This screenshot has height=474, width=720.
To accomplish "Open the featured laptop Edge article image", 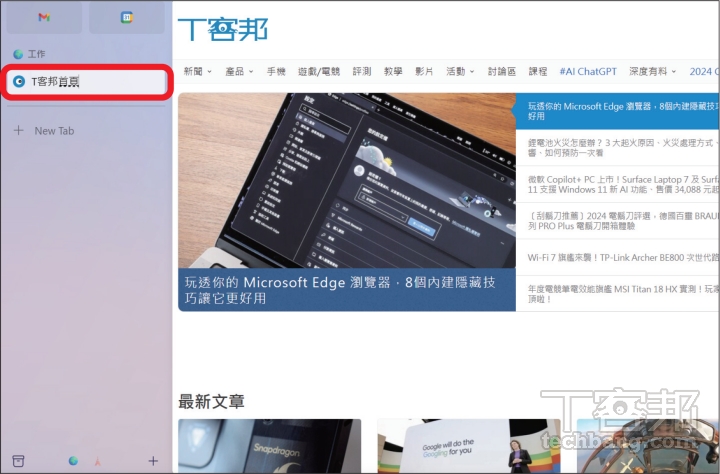I will click(347, 181).
